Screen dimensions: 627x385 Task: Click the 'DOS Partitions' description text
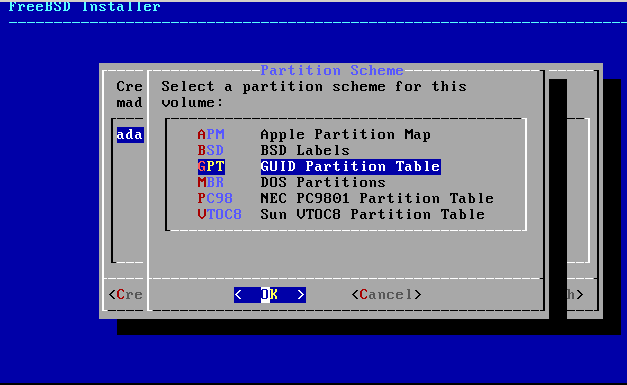click(323, 183)
